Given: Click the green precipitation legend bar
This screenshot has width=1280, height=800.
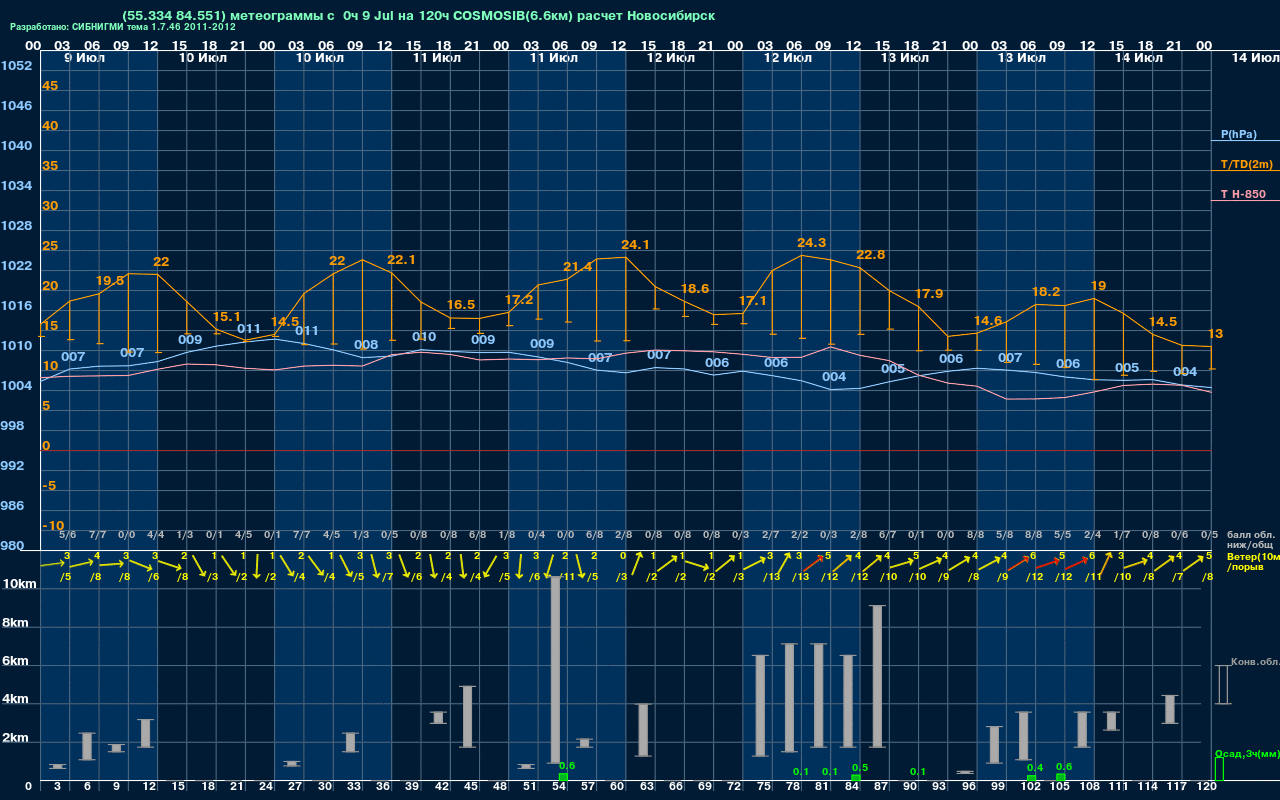Looking at the screenshot, I should (x=1218, y=769).
